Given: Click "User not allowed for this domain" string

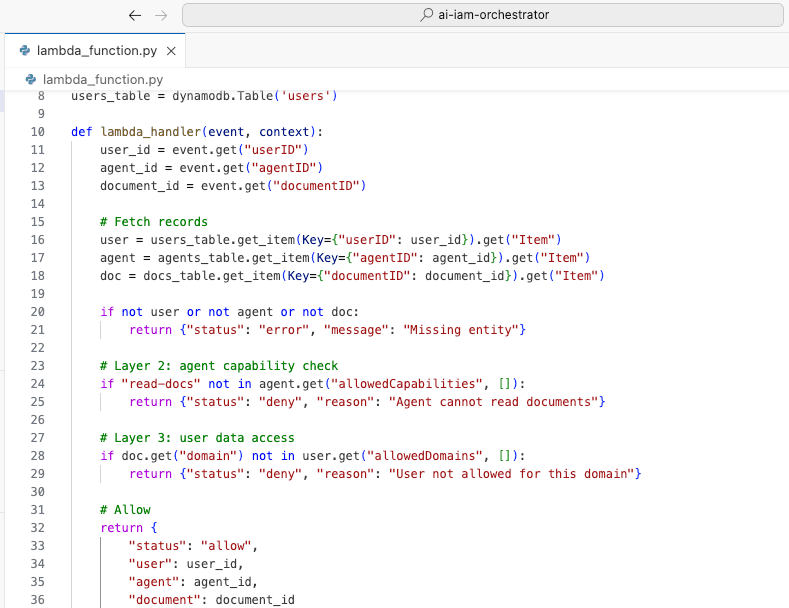Looking at the screenshot, I should tap(512, 474).
